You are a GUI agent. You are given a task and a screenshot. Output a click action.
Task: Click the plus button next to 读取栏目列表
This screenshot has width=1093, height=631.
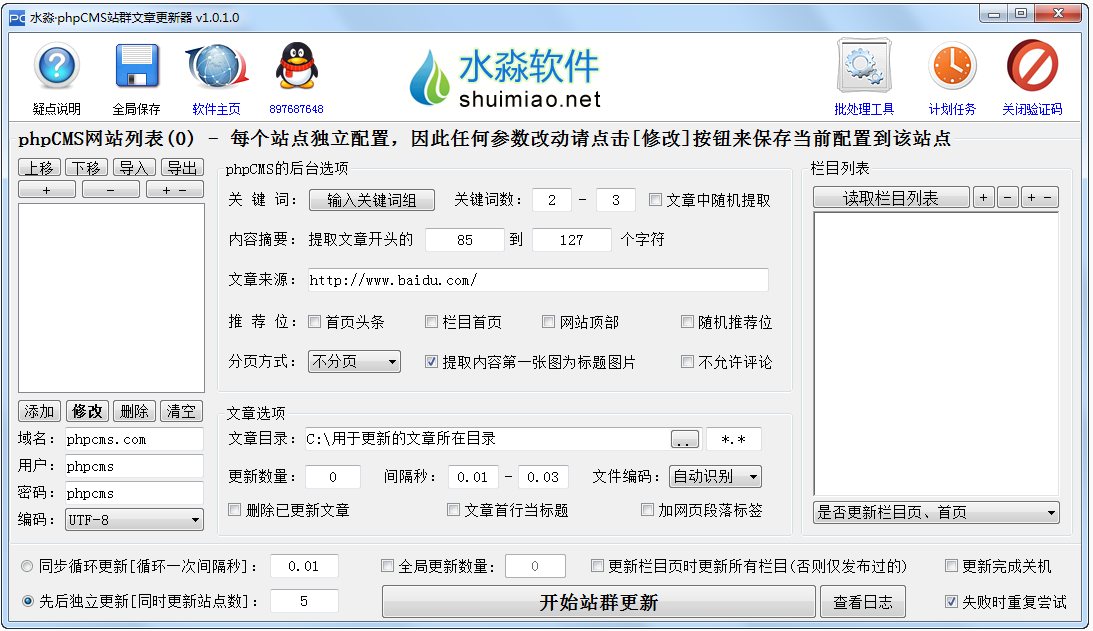pos(984,198)
